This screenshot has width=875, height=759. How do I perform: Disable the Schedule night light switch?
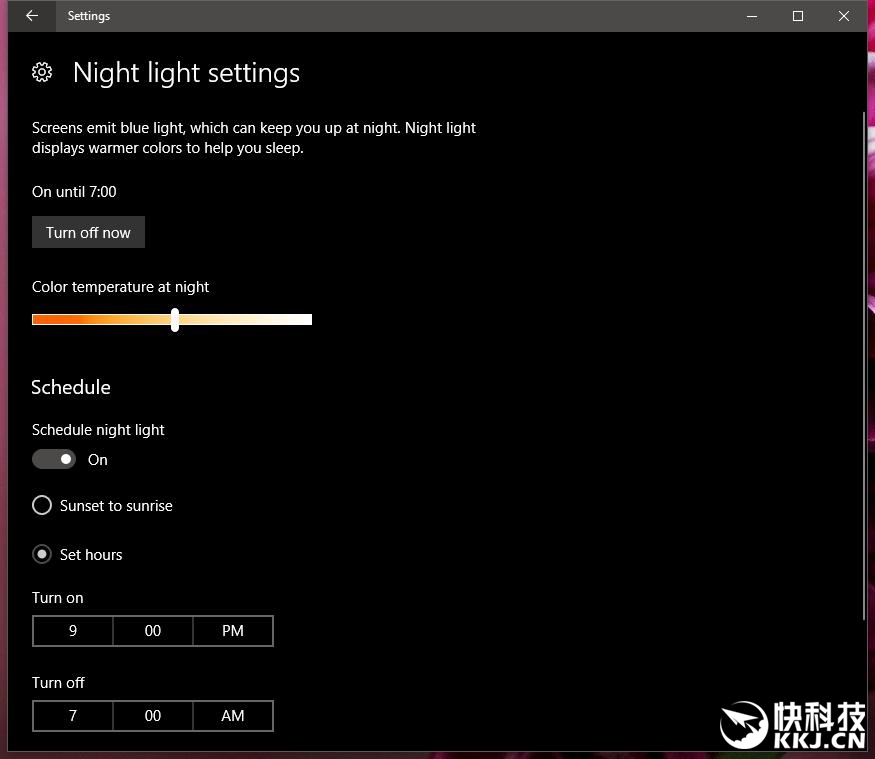click(x=54, y=459)
